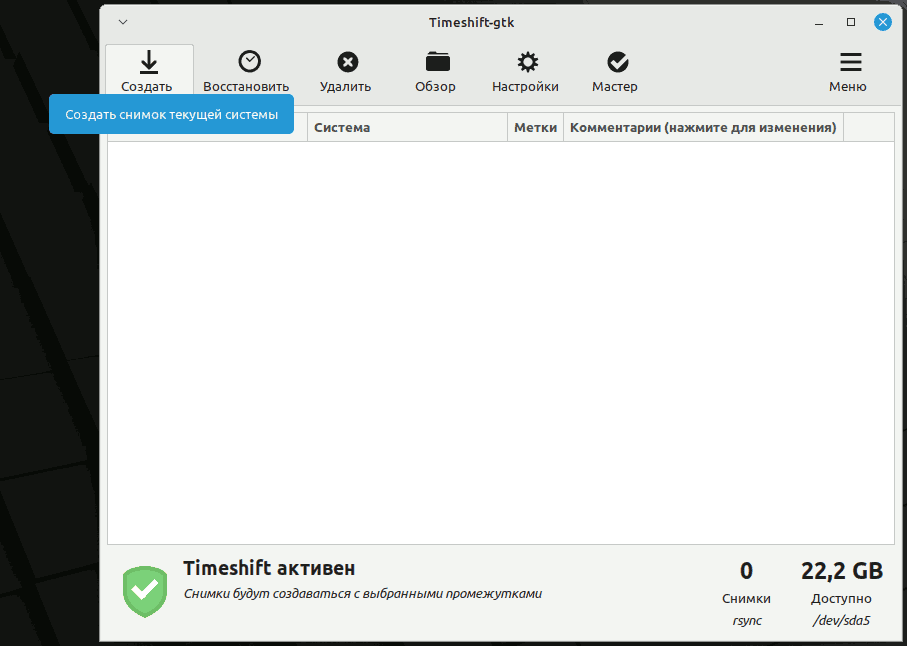The image size is (907, 646).
Task: Click the '0' snapshots count value
Action: point(747,571)
